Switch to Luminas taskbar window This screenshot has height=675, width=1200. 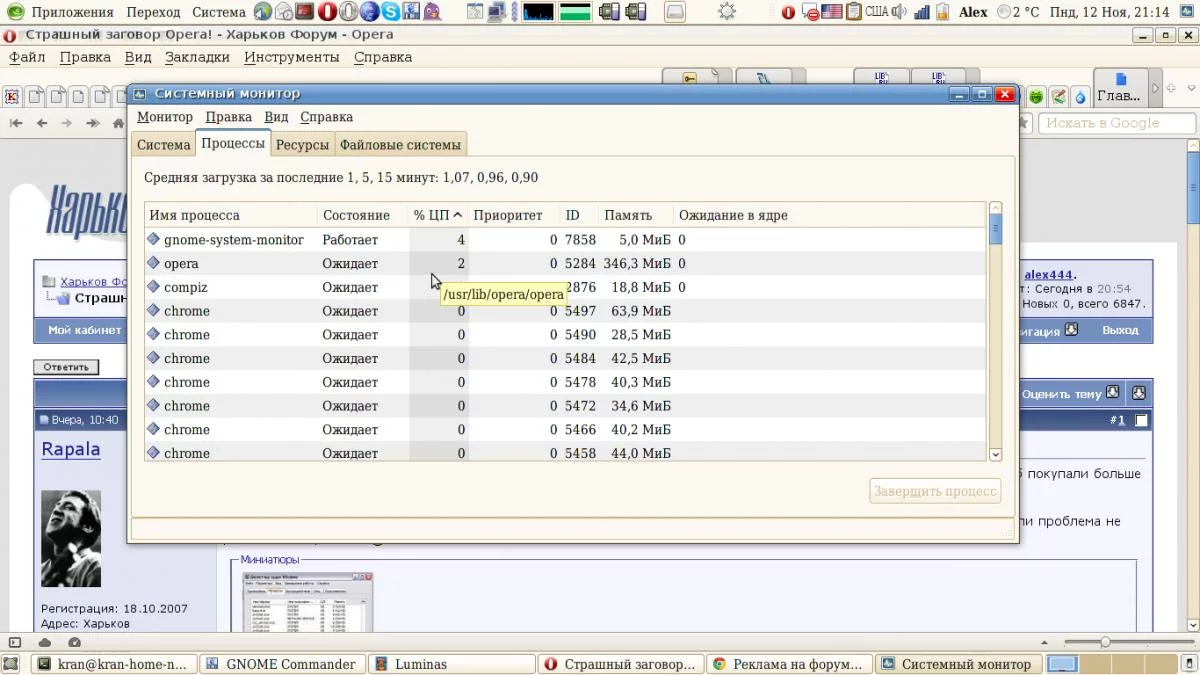[451, 664]
